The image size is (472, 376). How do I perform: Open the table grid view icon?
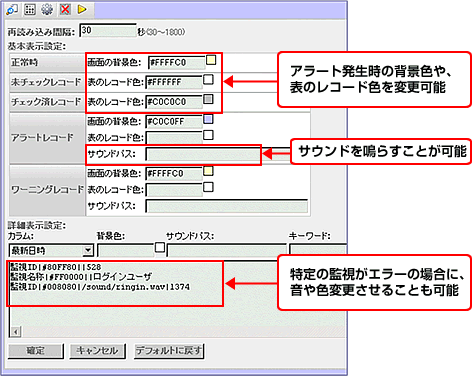[30, 9]
